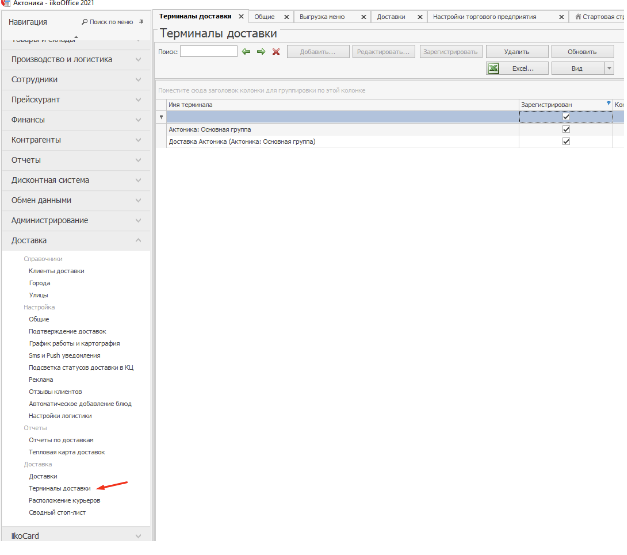Toggle the filter row Зарегистрирован checkbox

point(566,116)
